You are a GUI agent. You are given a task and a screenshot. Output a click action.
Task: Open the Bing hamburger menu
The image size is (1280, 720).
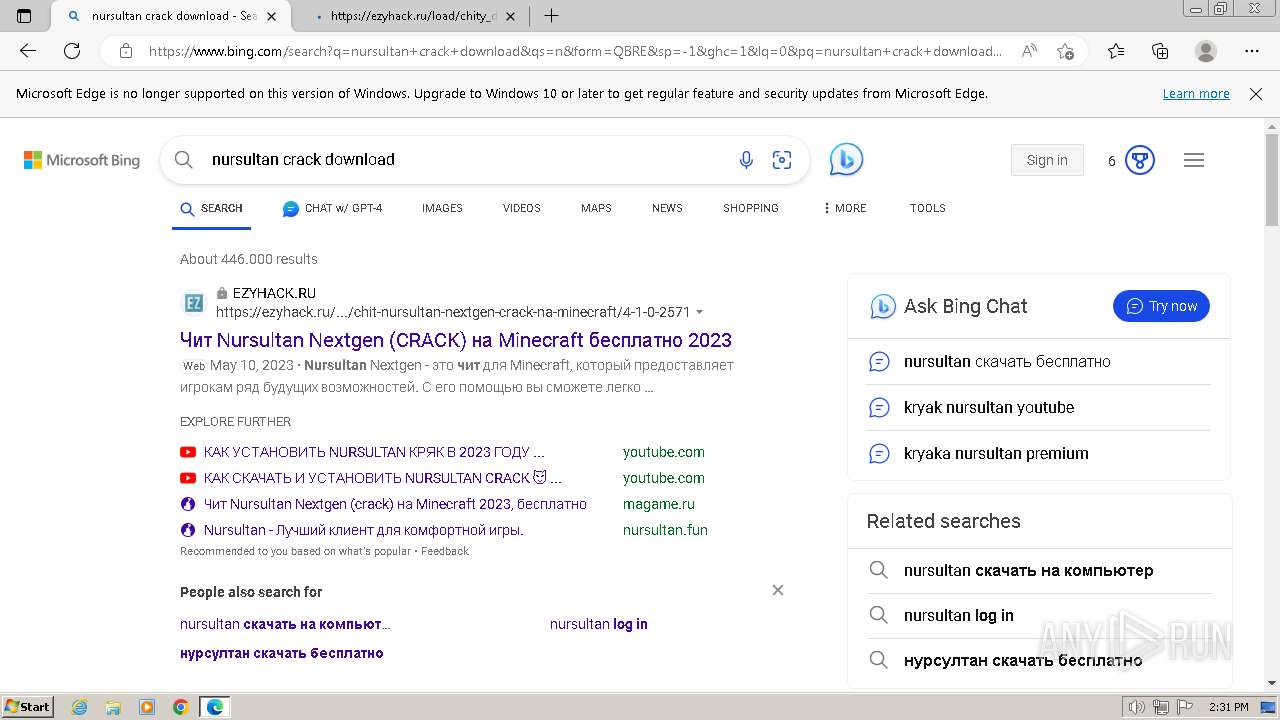(1194, 160)
